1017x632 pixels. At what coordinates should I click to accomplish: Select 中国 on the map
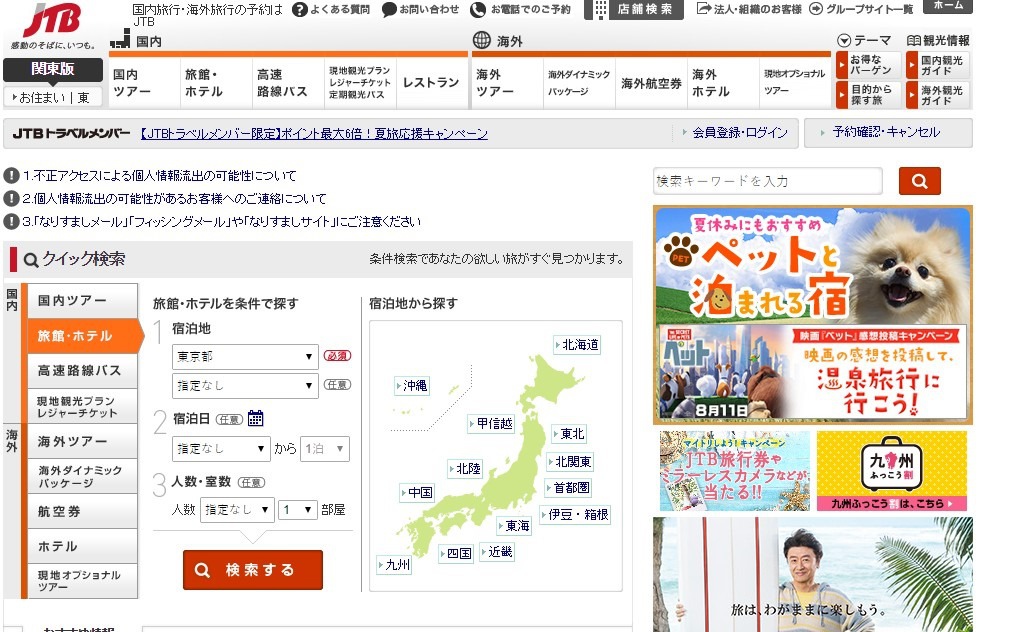[416, 492]
